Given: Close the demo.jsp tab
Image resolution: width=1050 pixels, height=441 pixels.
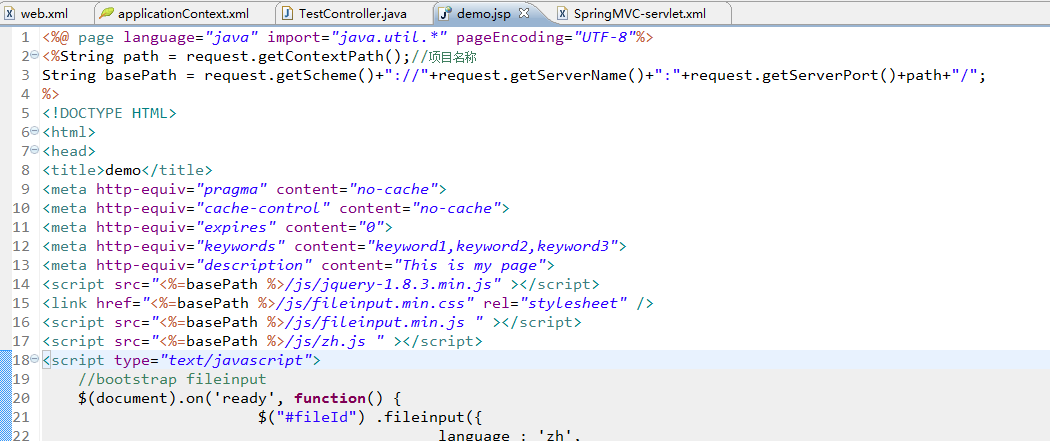Looking at the screenshot, I should tap(524, 13).
